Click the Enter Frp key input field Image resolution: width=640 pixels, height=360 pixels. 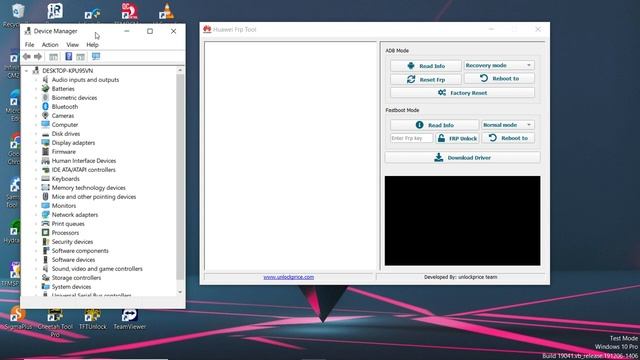pyautogui.click(x=411, y=138)
